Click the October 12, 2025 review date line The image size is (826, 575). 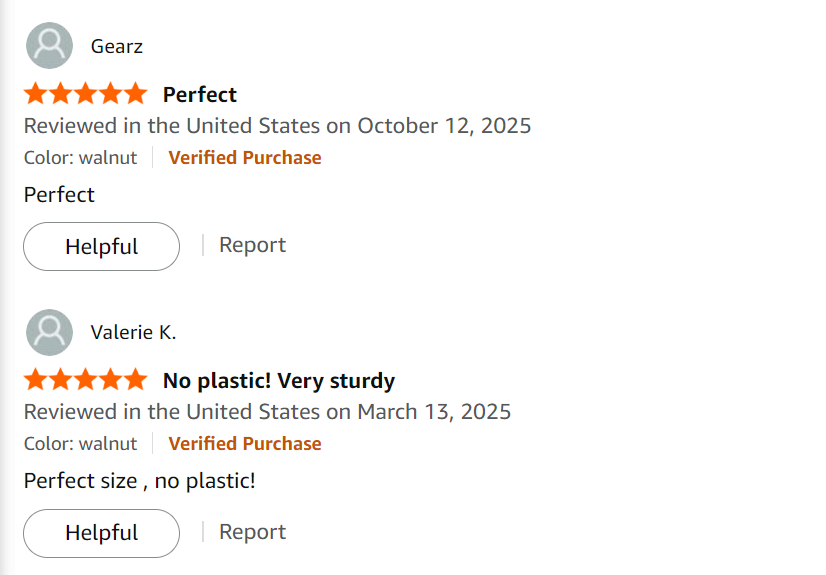277,126
